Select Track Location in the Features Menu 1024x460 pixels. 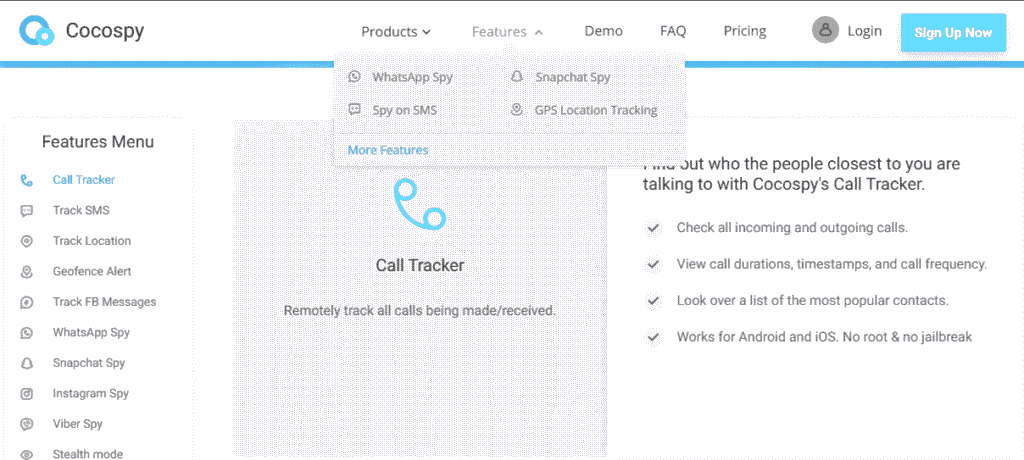click(x=92, y=241)
